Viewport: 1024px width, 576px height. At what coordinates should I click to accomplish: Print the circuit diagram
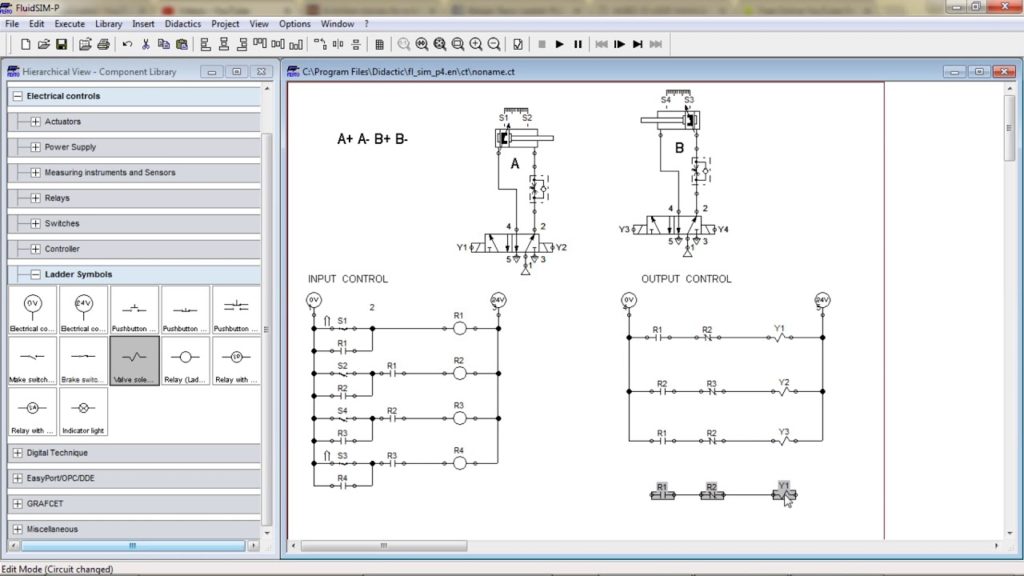click(103, 44)
